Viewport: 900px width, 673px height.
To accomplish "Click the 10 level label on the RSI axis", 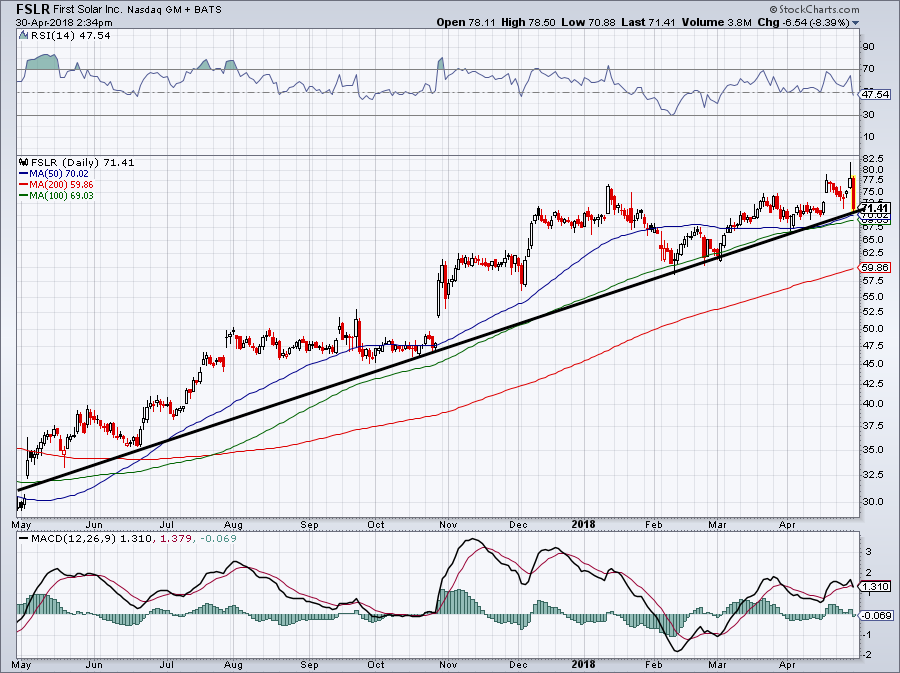I will coord(869,137).
